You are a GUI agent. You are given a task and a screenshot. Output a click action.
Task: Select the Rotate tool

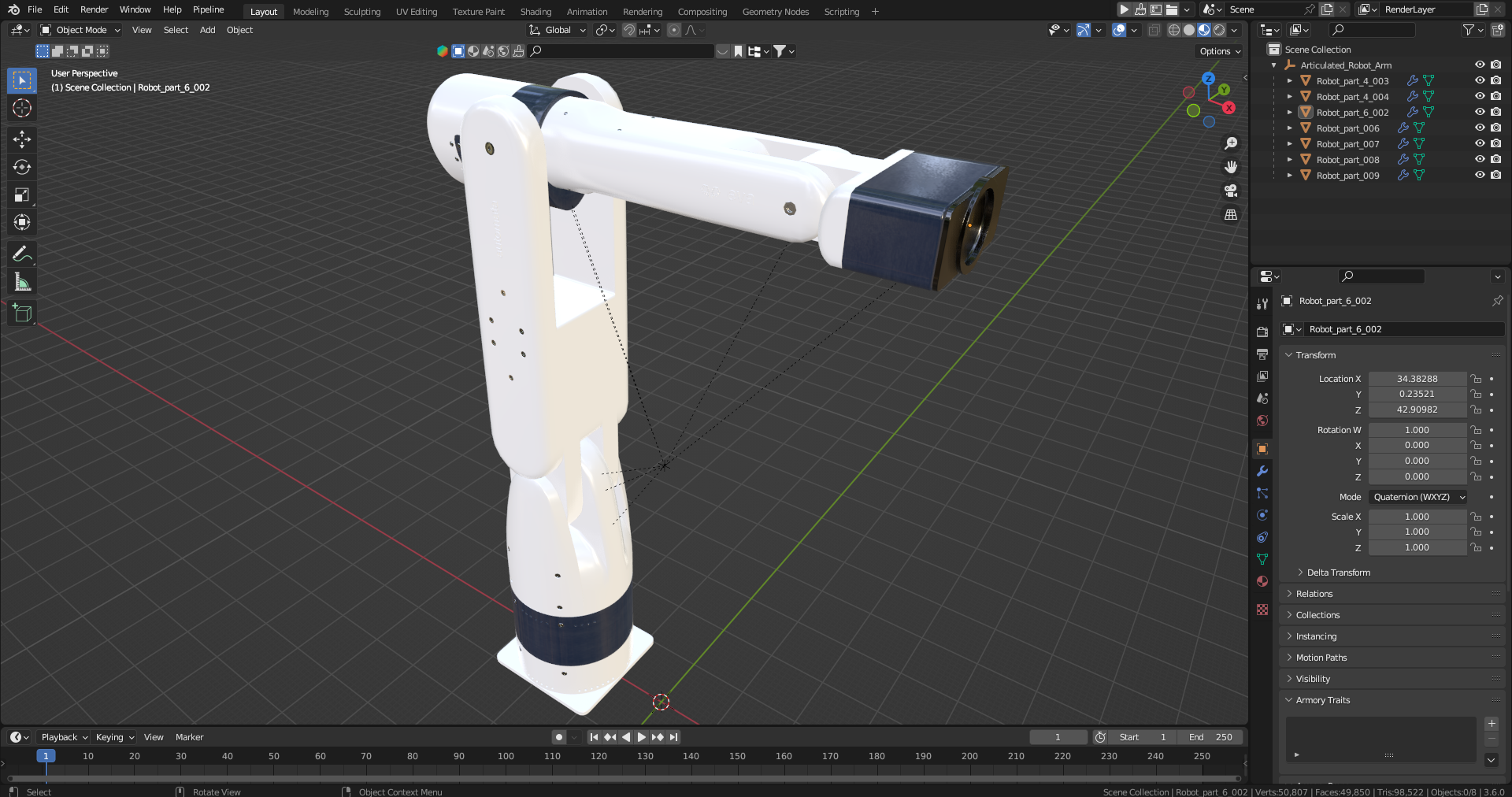click(x=22, y=167)
